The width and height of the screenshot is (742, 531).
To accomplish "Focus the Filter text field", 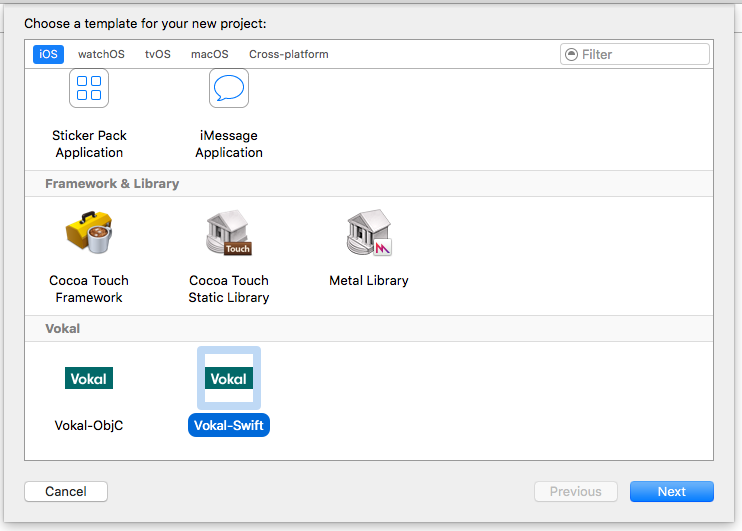I will pyautogui.click(x=635, y=54).
